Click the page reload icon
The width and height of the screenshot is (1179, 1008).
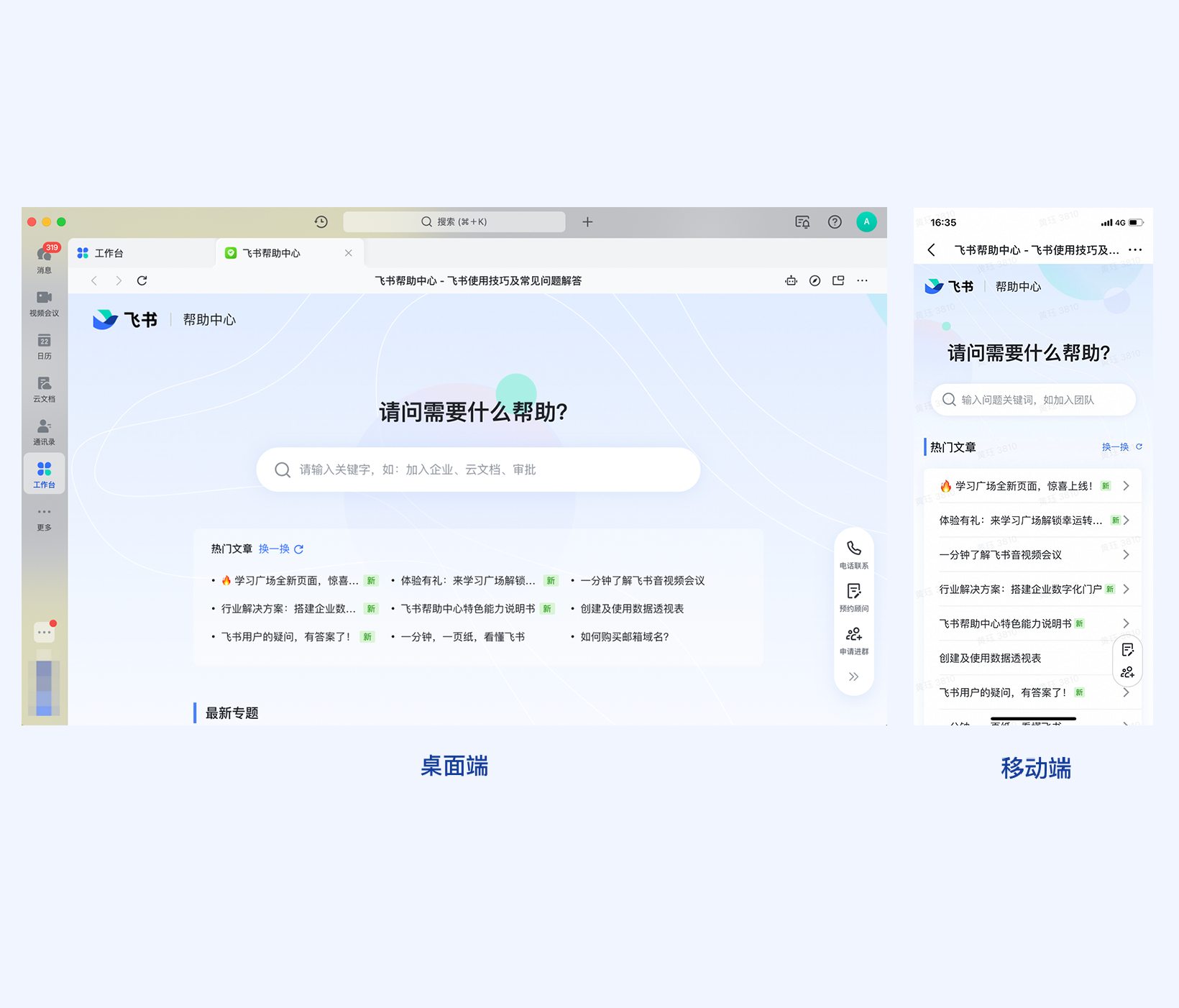pos(142,280)
